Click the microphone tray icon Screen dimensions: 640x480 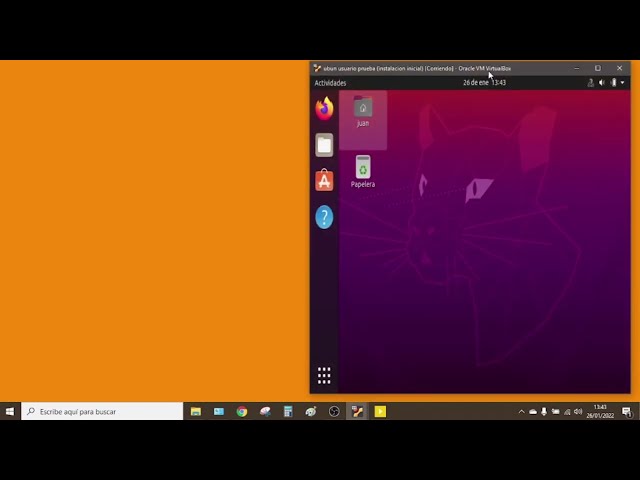tap(544, 412)
